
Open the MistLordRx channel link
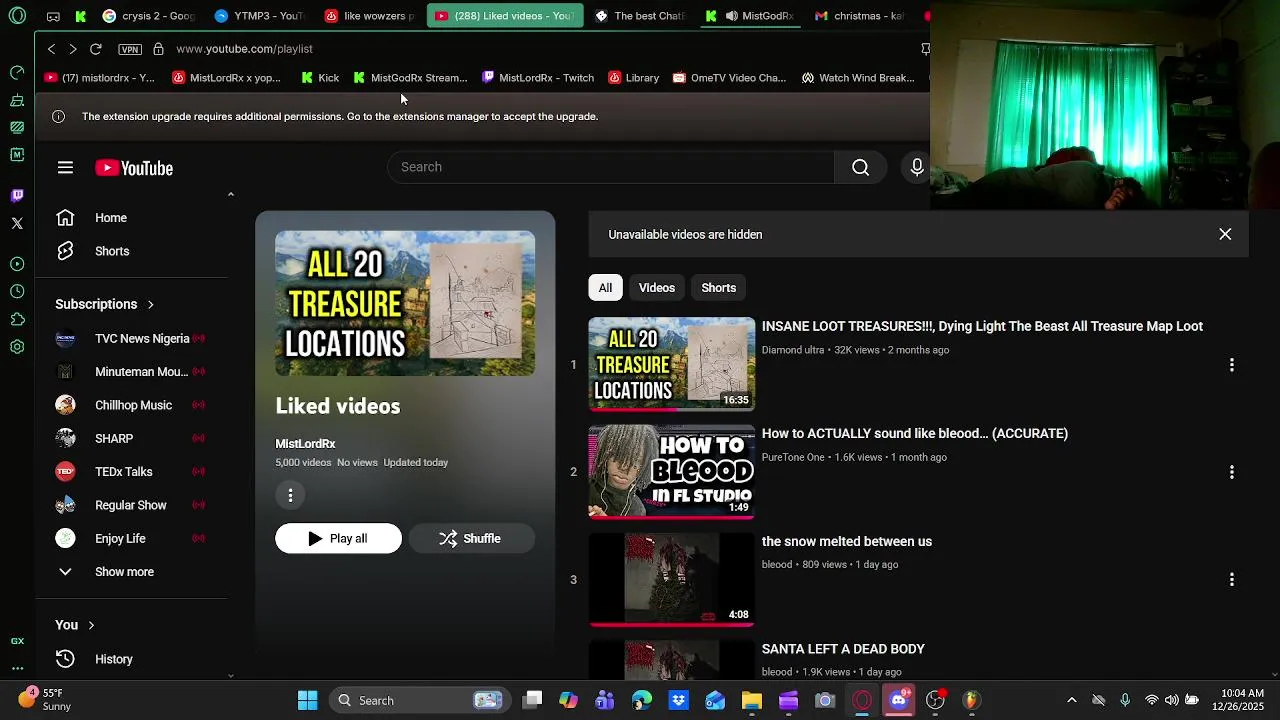tap(305, 444)
